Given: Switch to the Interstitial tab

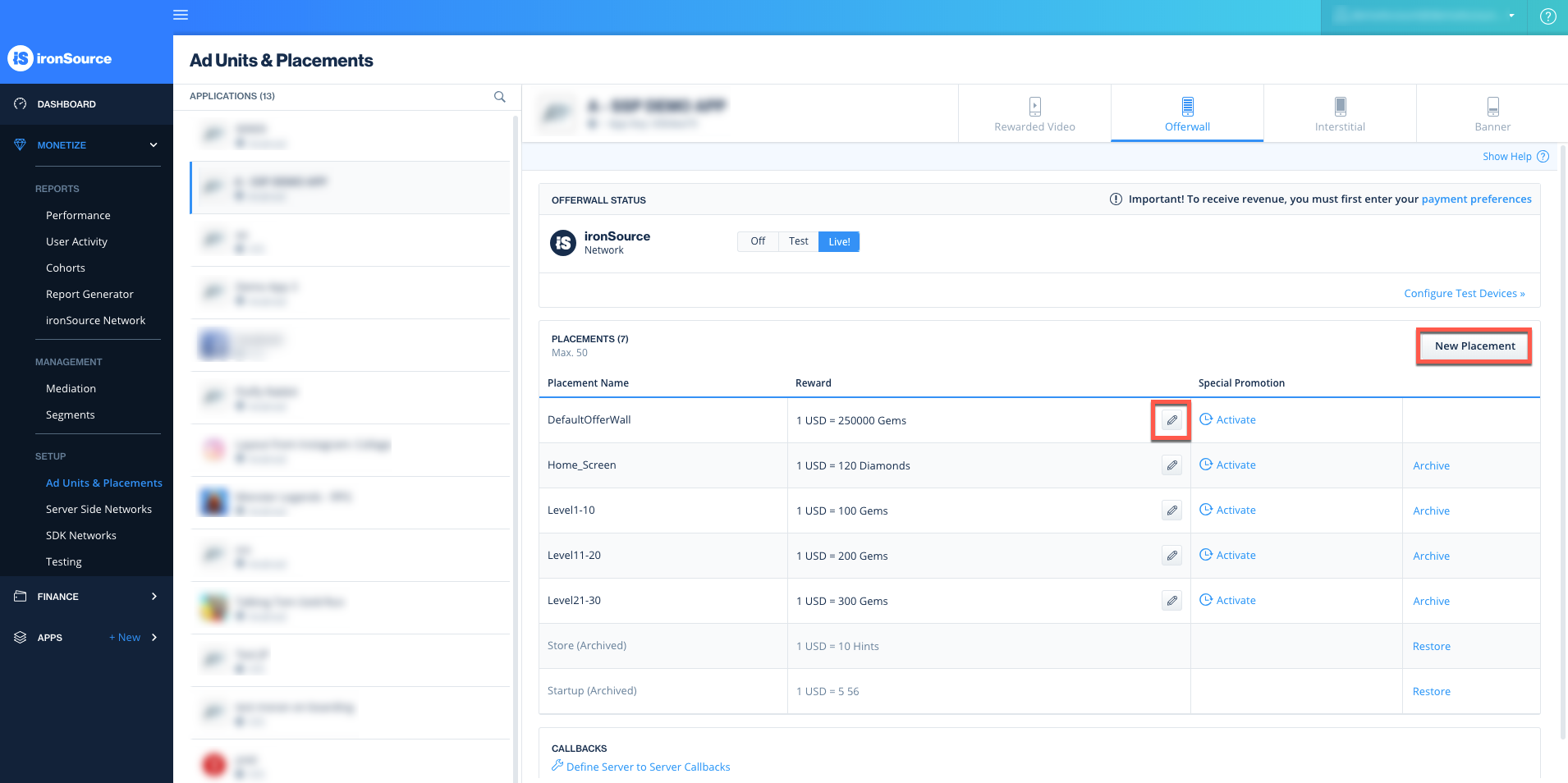Looking at the screenshot, I should [1340, 113].
